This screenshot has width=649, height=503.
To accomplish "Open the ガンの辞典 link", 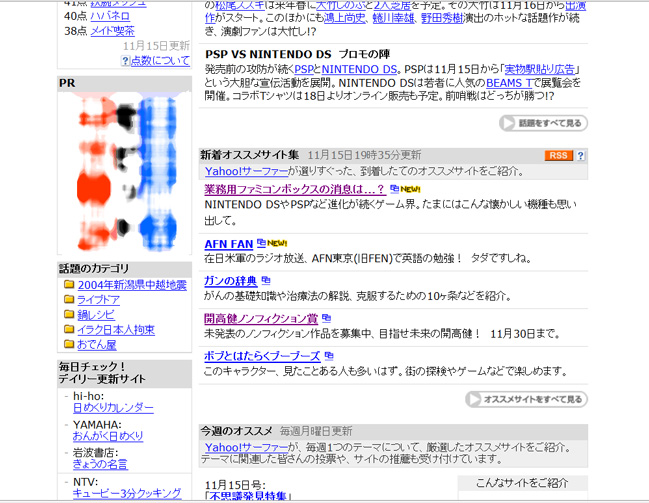I will (231, 282).
